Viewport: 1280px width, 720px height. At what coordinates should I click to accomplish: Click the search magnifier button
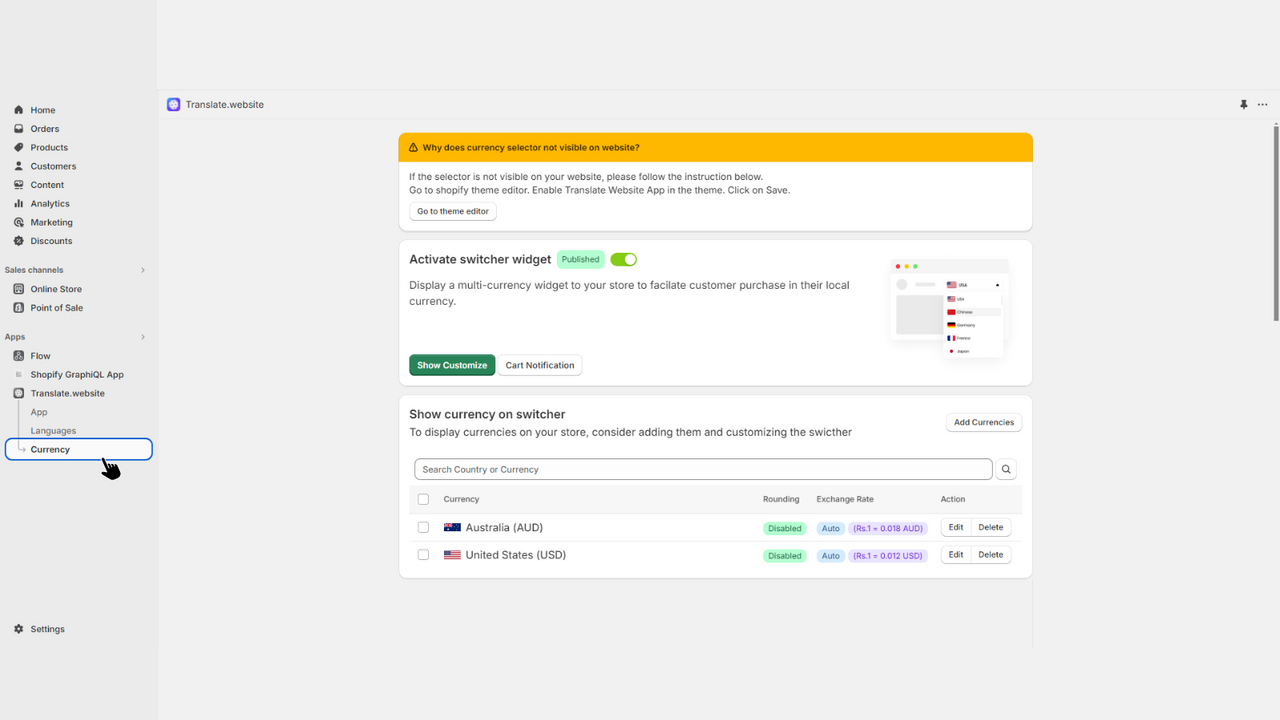pos(1006,469)
